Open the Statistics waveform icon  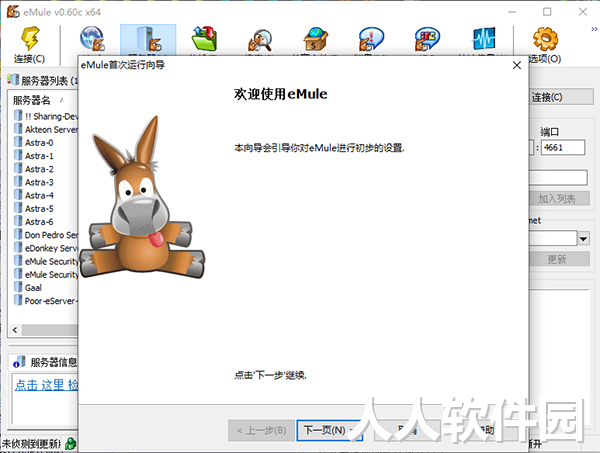484,38
